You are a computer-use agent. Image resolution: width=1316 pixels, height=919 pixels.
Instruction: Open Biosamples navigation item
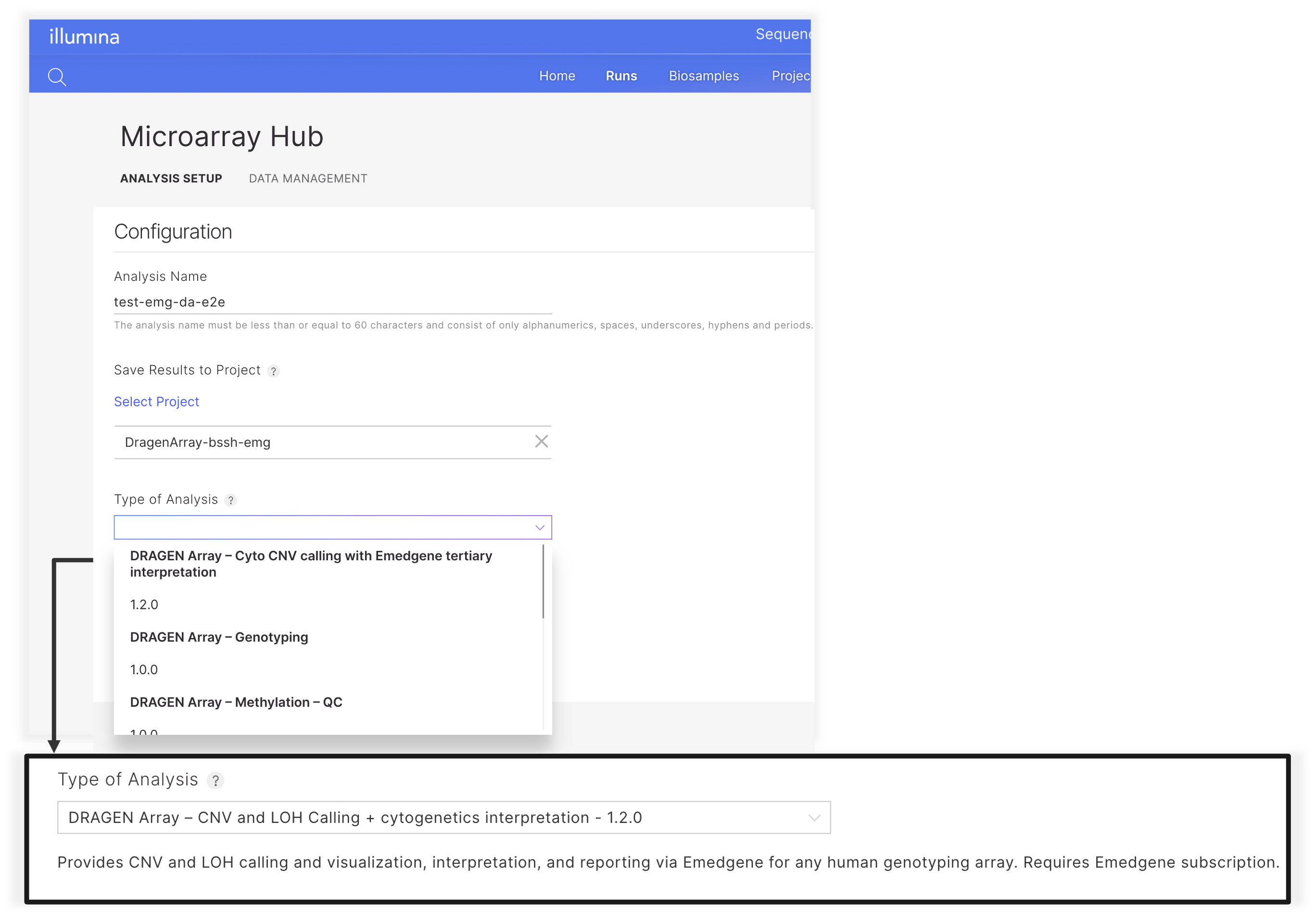tap(704, 76)
